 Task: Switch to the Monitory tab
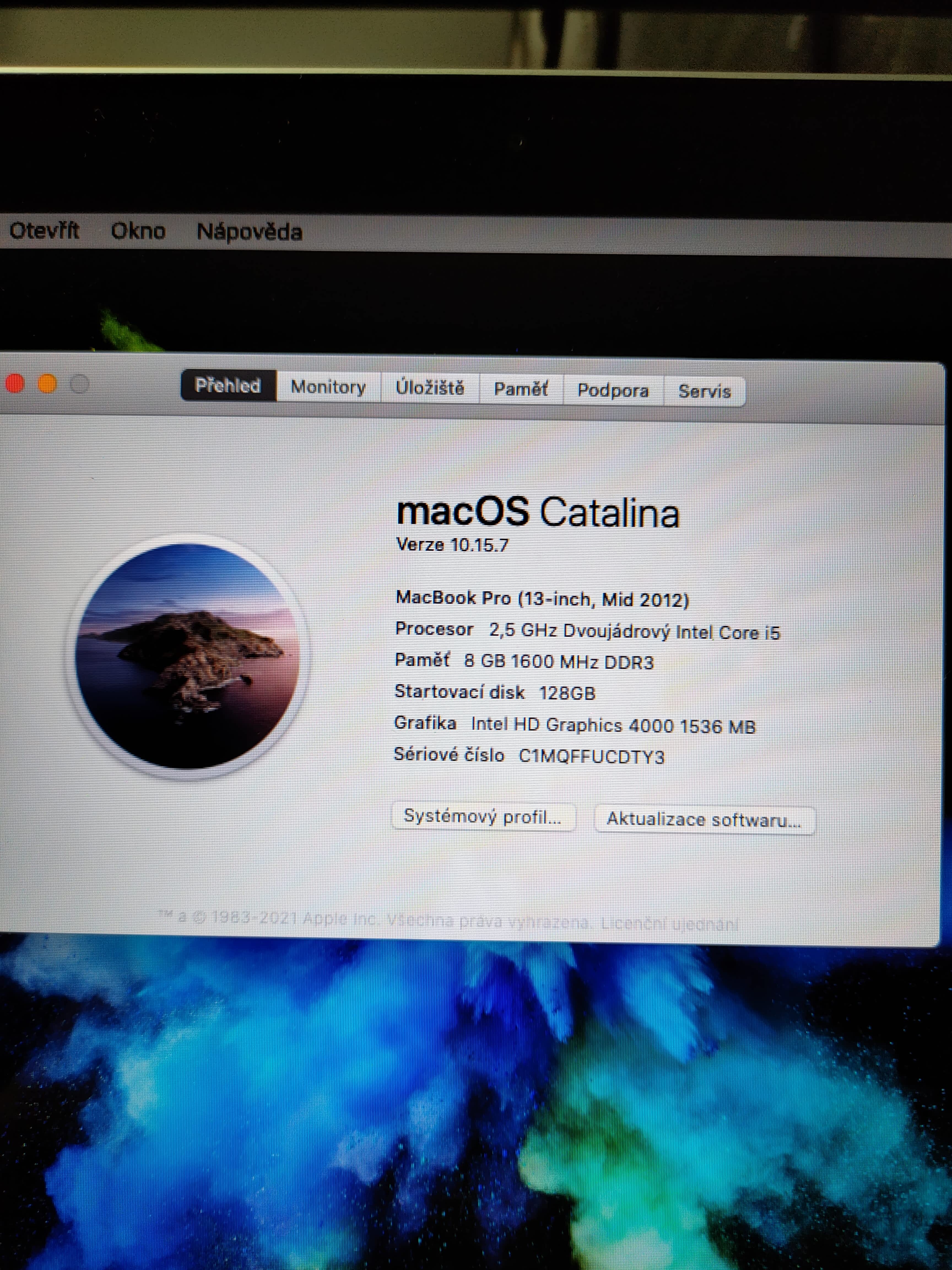[328, 387]
